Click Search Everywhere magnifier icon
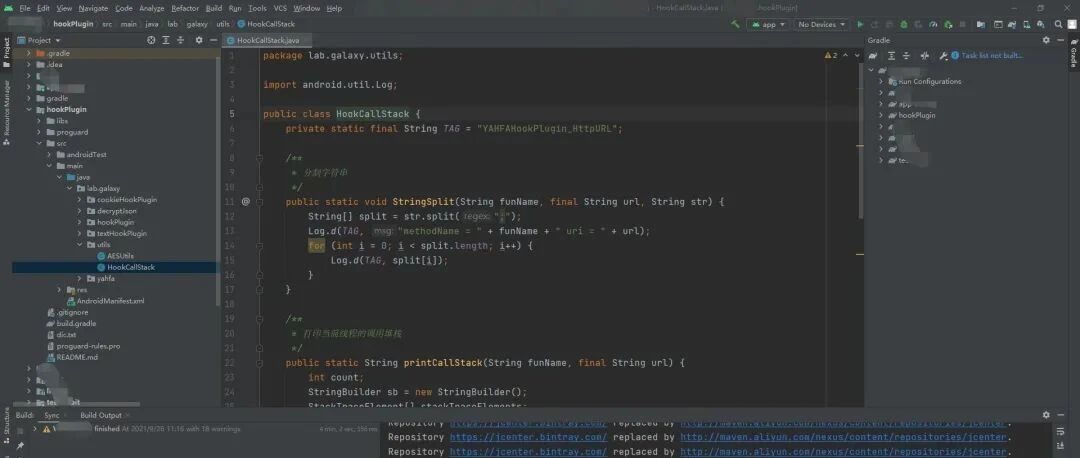 tap(1058, 24)
